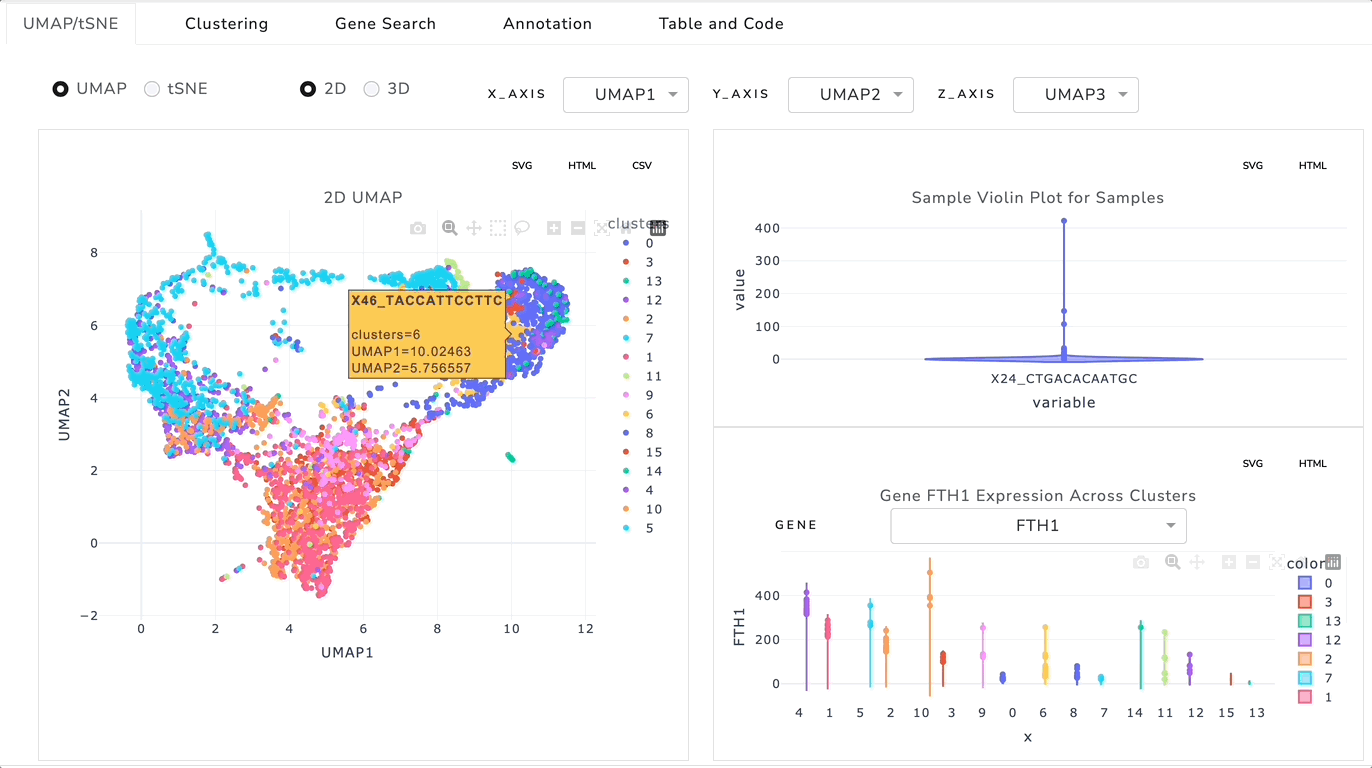
Task: Click color swatch 12 in FTH1 legend
Action: tap(1304, 640)
